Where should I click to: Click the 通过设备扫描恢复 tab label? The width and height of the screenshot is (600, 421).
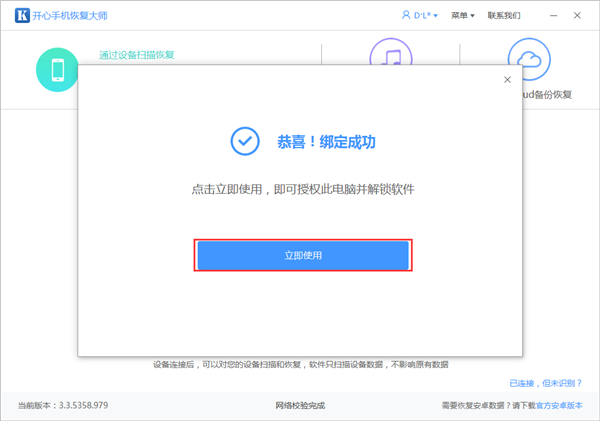click(137, 55)
